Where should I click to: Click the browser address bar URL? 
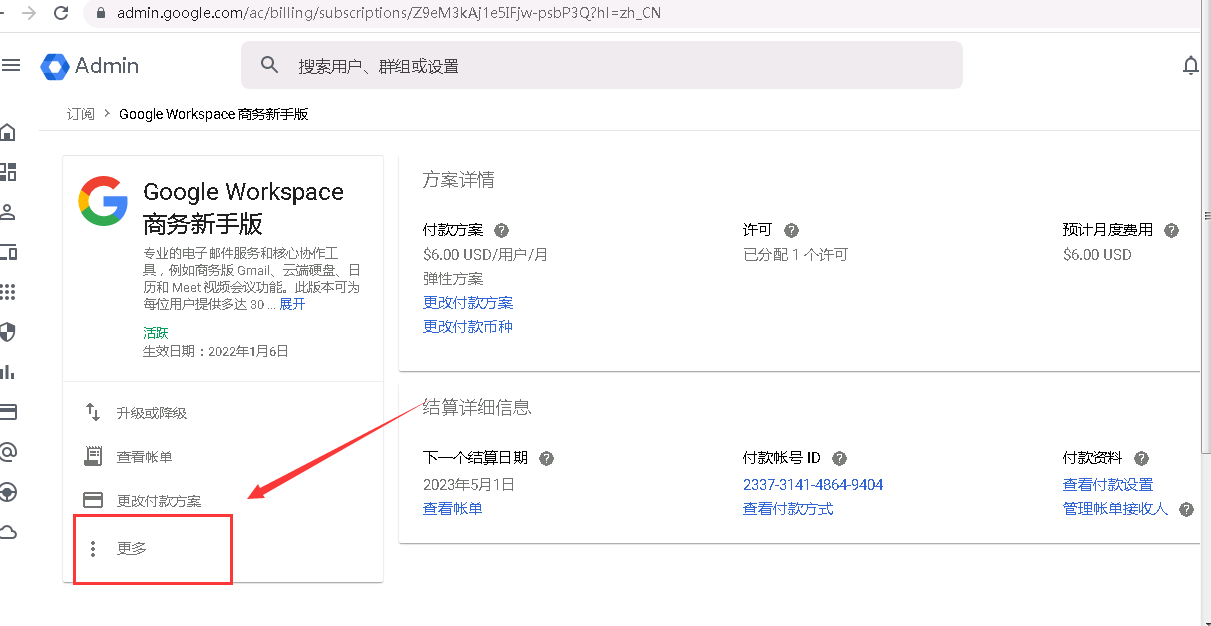click(x=389, y=13)
